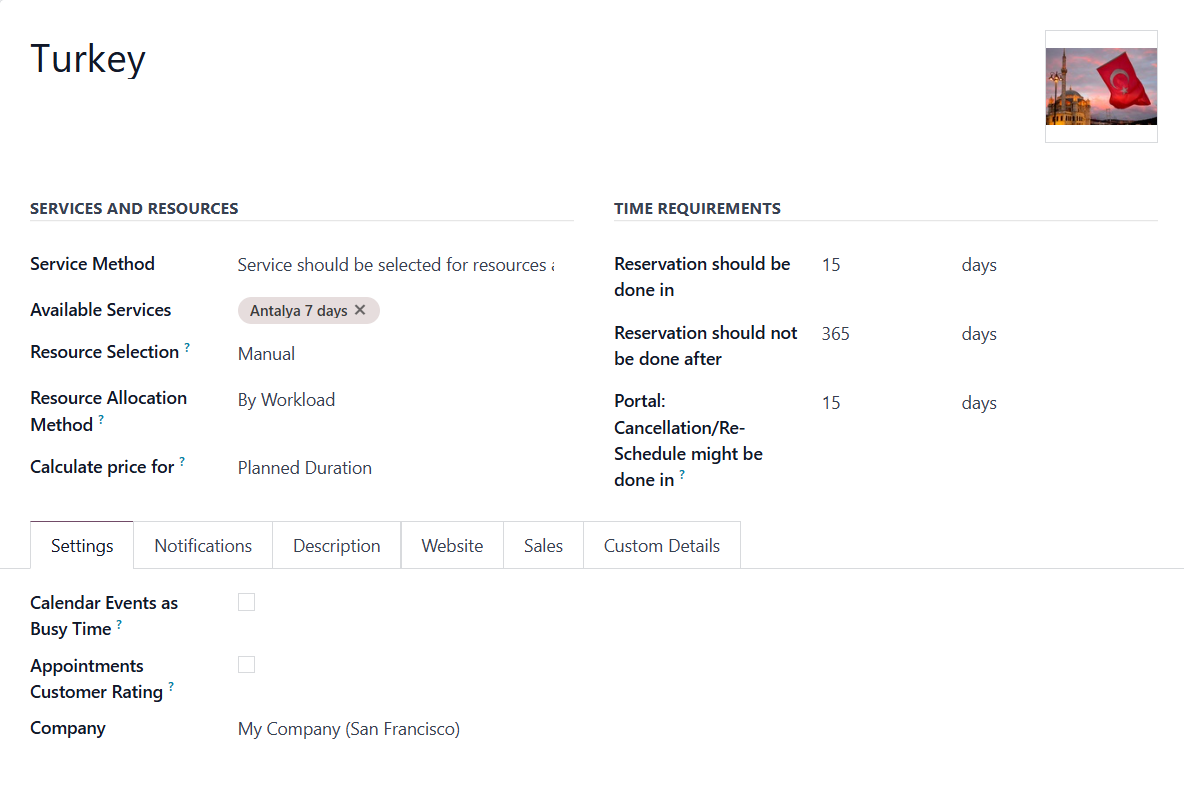Image resolution: width=1184 pixels, height=805 pixels.
Task: Remove the Antalya 7 days service tag
Action: tap(360, 310)
